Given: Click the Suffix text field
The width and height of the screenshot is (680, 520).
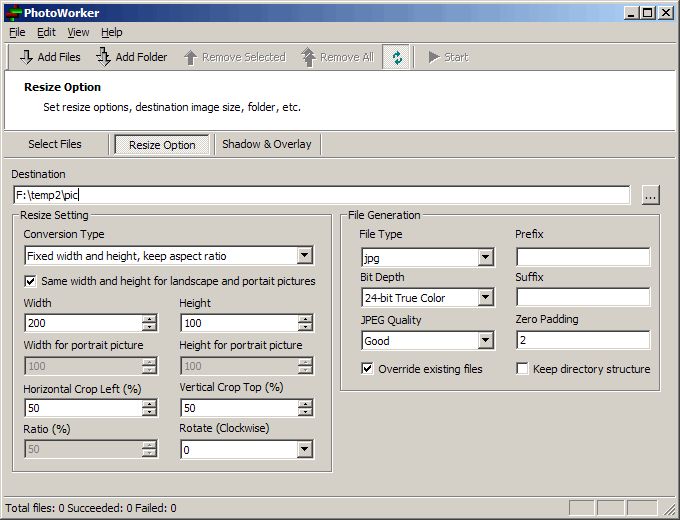Looking at the screenshot, I should coord(583,298).
